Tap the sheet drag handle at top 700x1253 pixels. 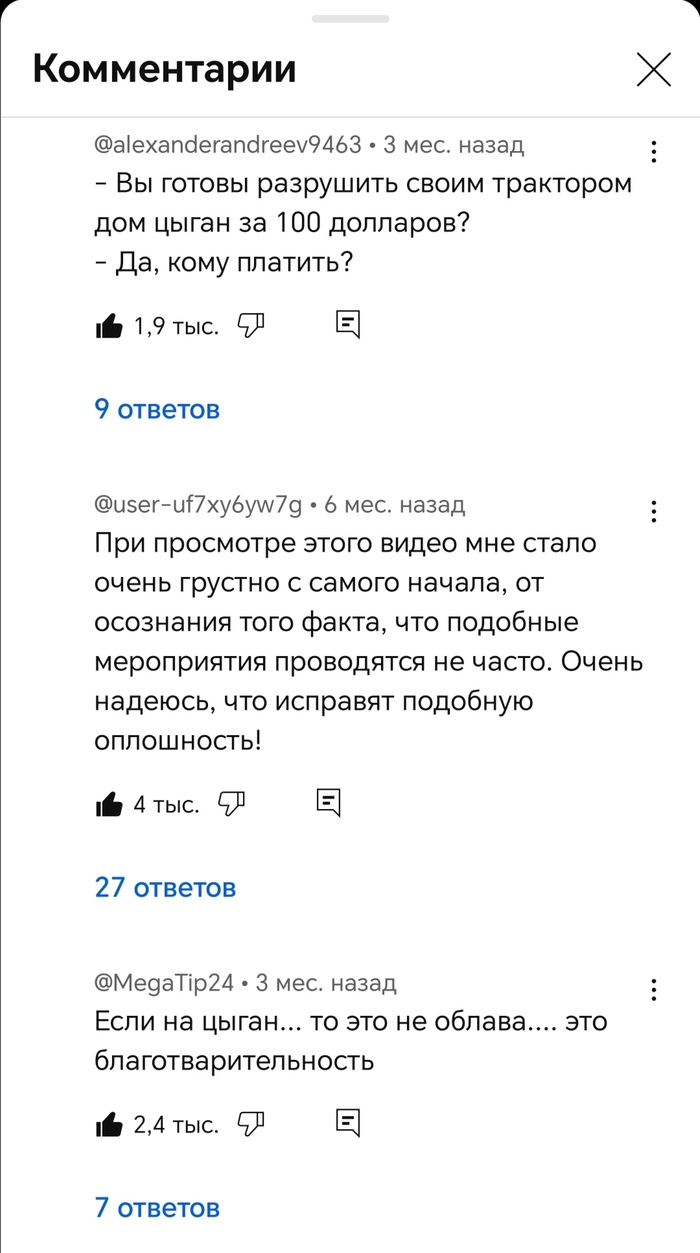350,18
